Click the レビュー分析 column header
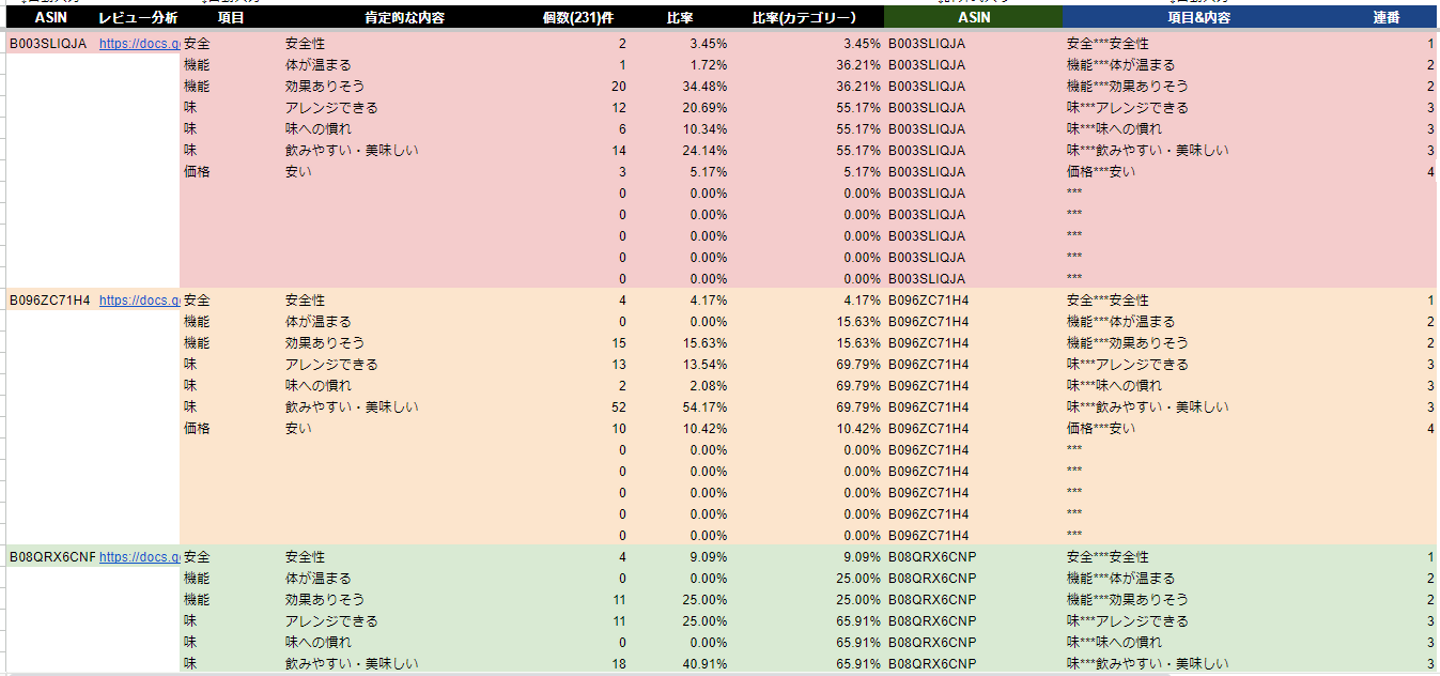The width and height of the screenshot is (1440, 676). [x=138, y=18]
